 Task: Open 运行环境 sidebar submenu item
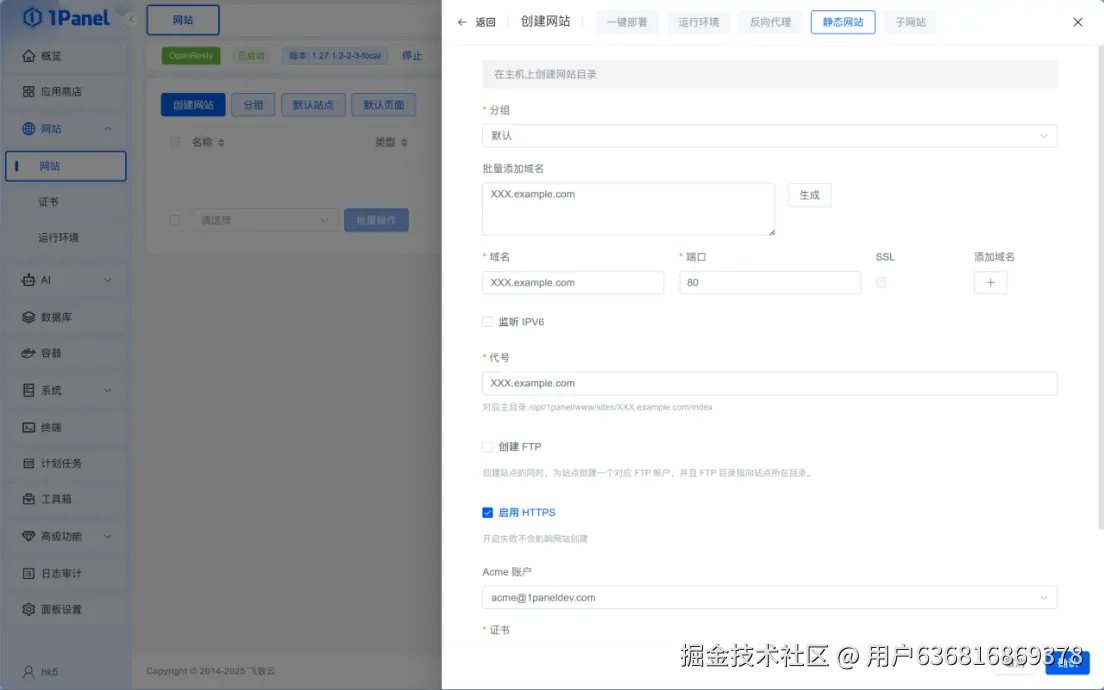[58, 238]
